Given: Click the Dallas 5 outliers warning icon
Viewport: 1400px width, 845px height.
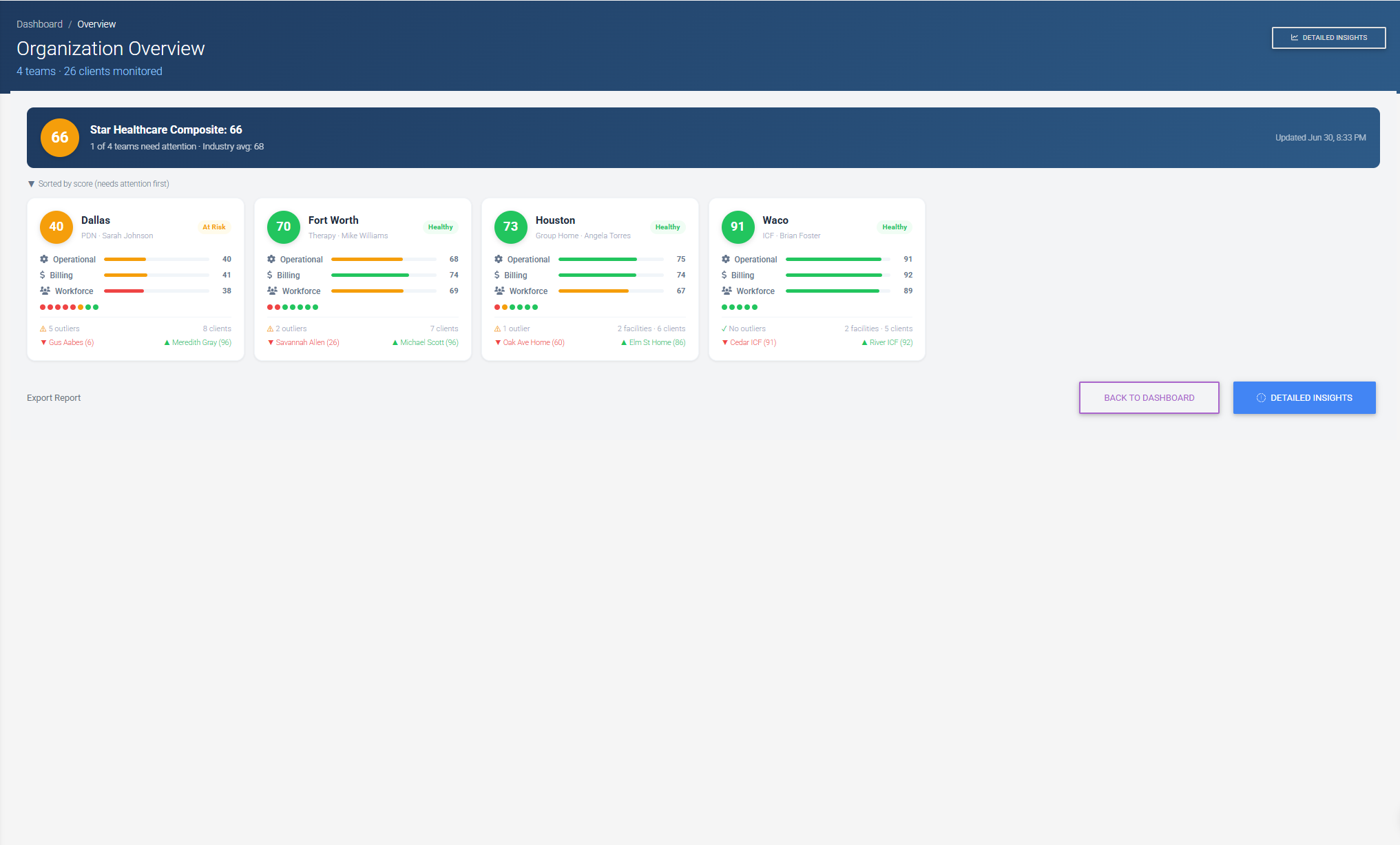Looking at the screenshot, I should pyautogui.click(x=43, y=329).
